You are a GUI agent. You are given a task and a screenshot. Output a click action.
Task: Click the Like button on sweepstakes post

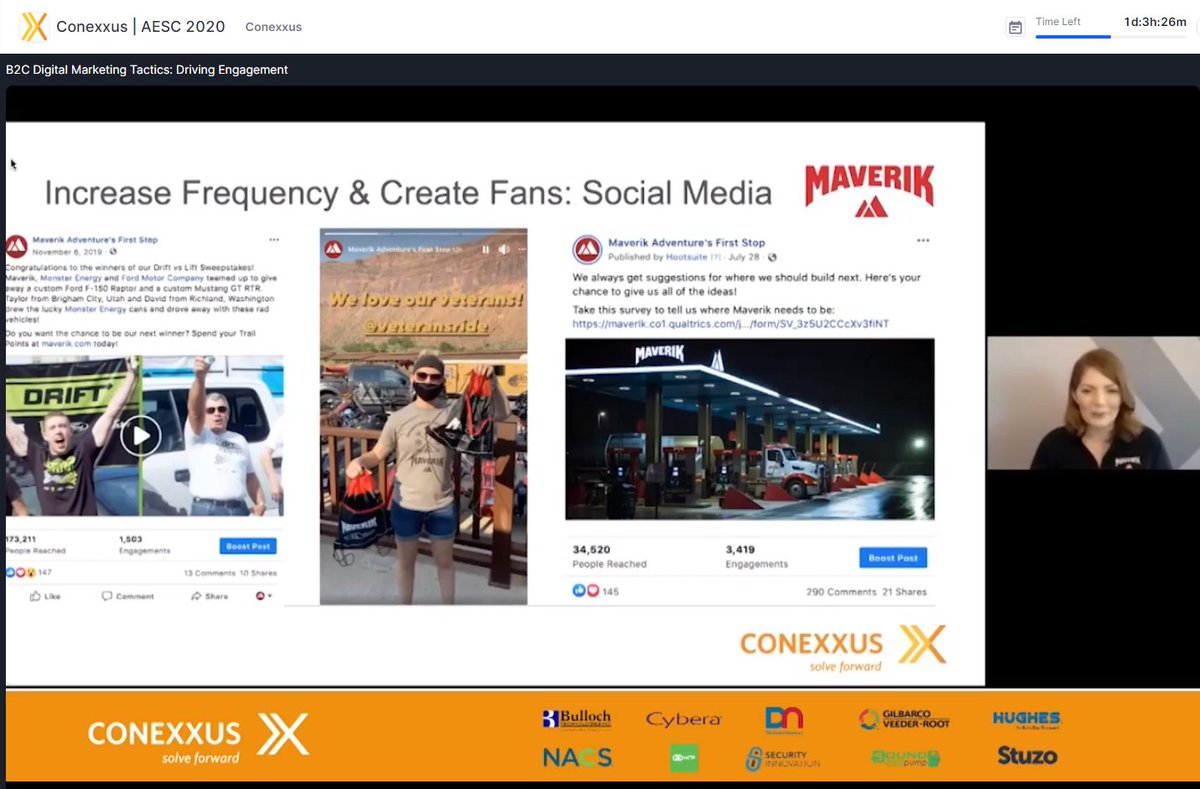pyautogui.click(x=45, y=596)
